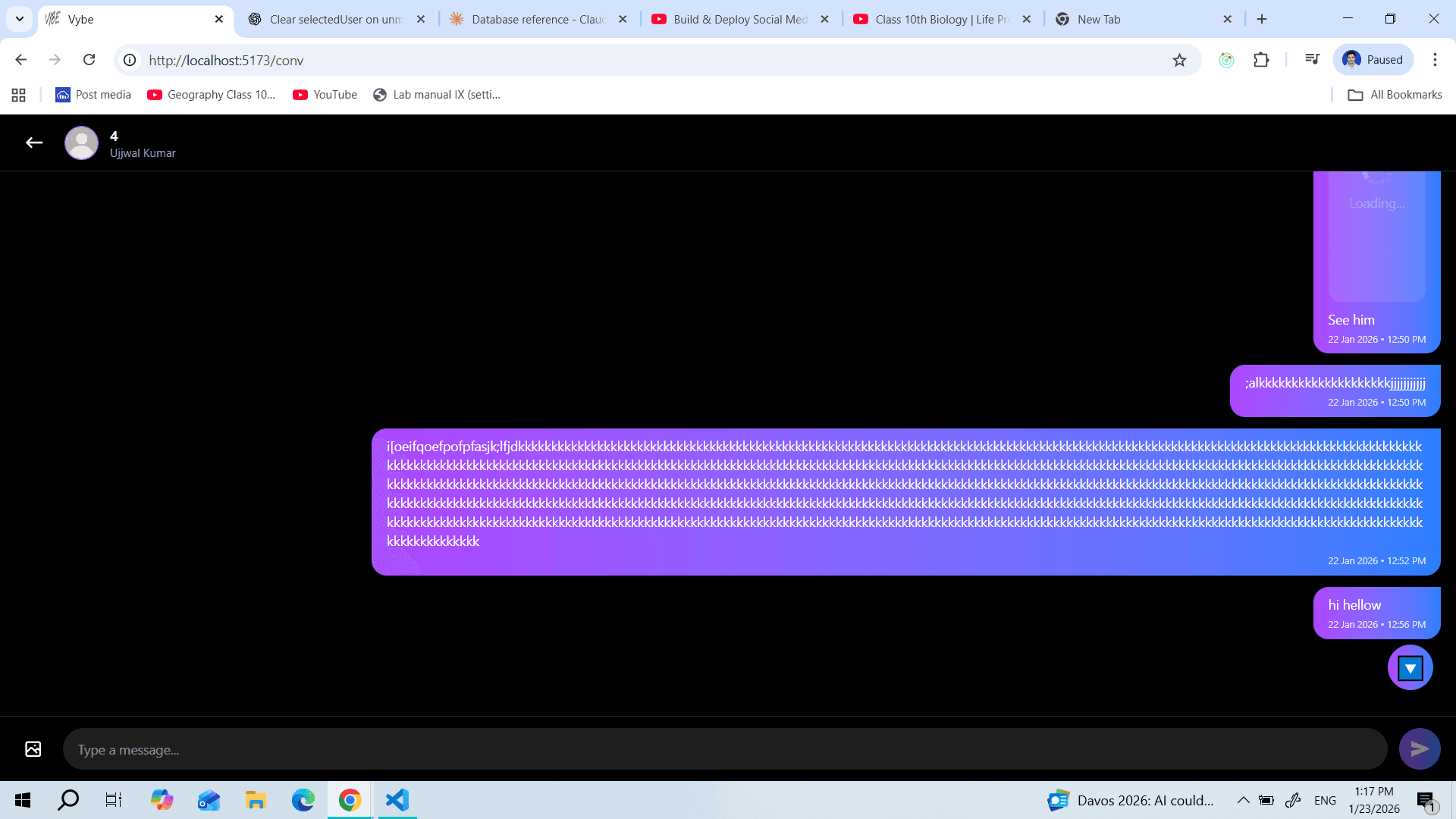This screenshot has height=819, width=1456.
Task: Click the Windows search icon
Action: pyautogui.click(x=67, y=800)
